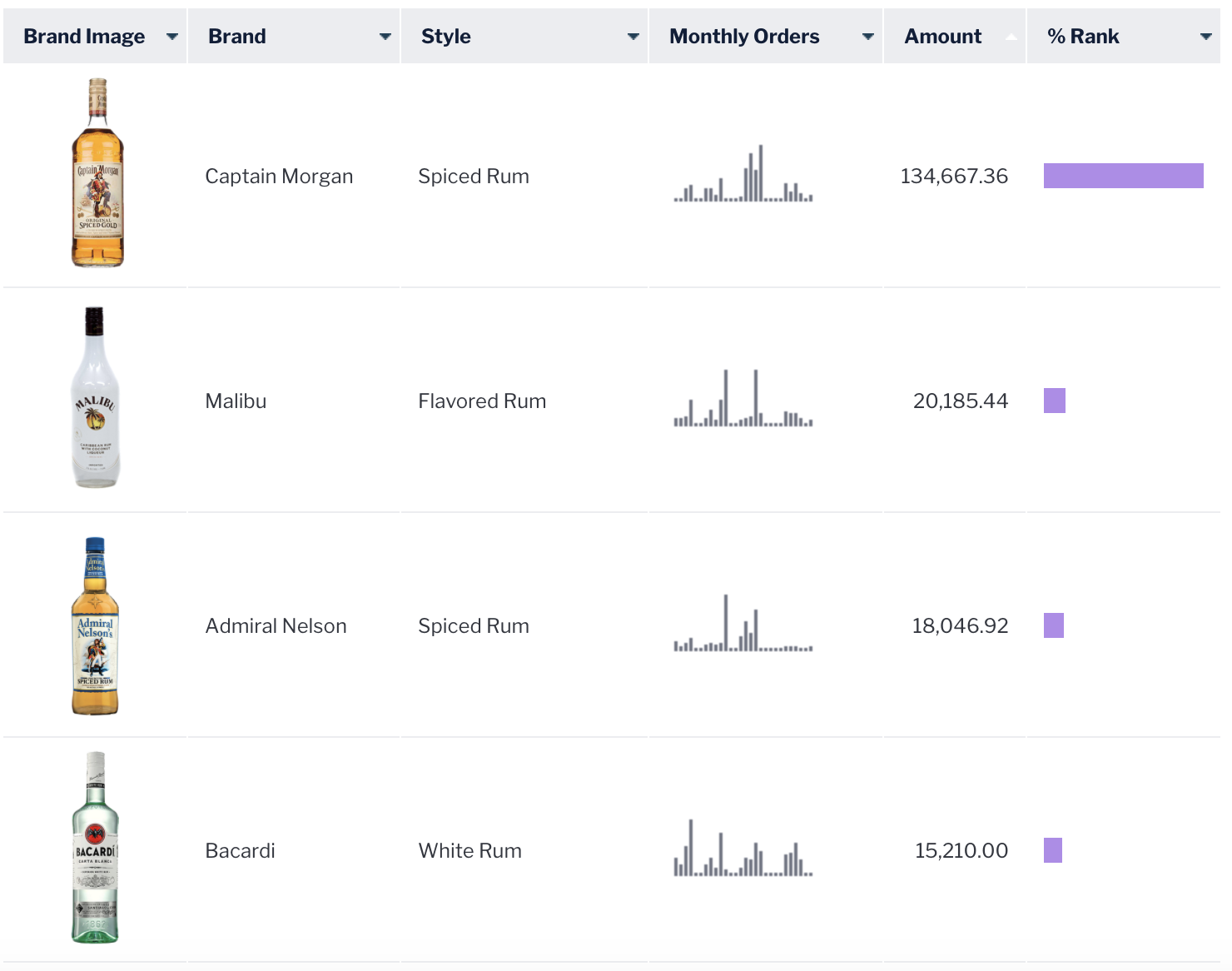This screenshot has height=971, width=1232.
Task: Click the 15,210.00 amount cell
Action: pyautogui.click(x=961, y=850)
